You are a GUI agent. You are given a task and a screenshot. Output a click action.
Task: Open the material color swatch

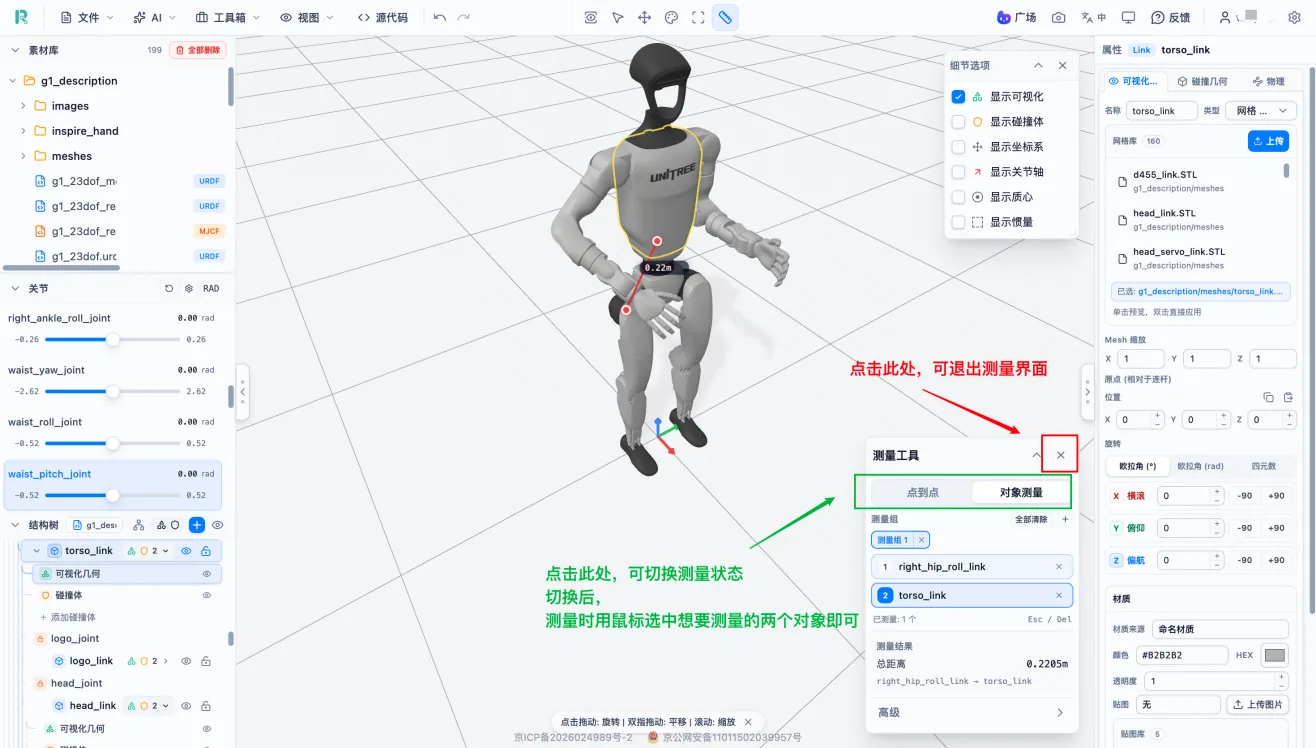1275,656
